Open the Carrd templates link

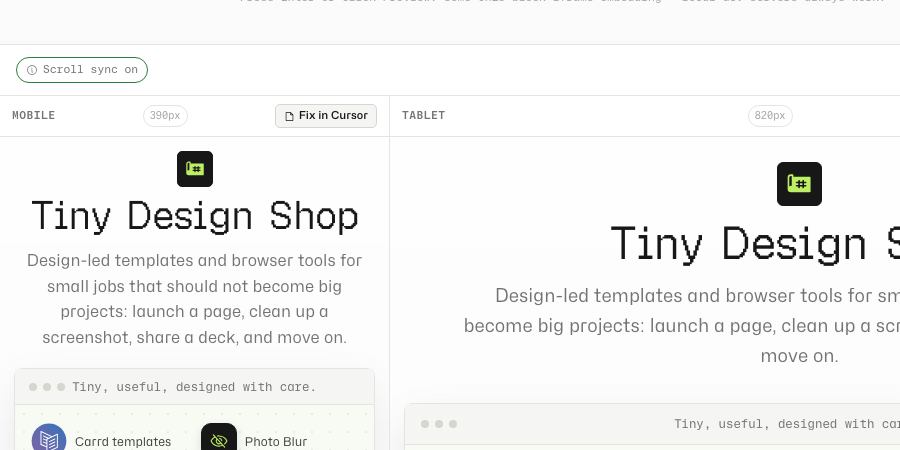[123, 441]
